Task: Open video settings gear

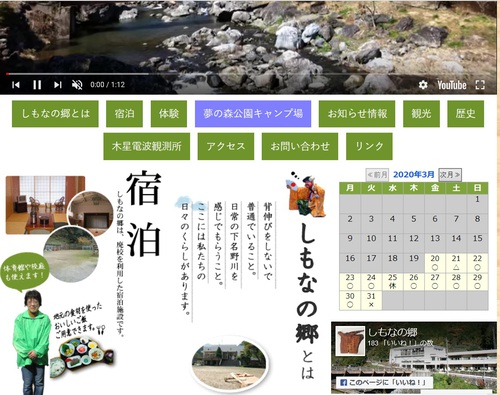Action: [423, 85]
